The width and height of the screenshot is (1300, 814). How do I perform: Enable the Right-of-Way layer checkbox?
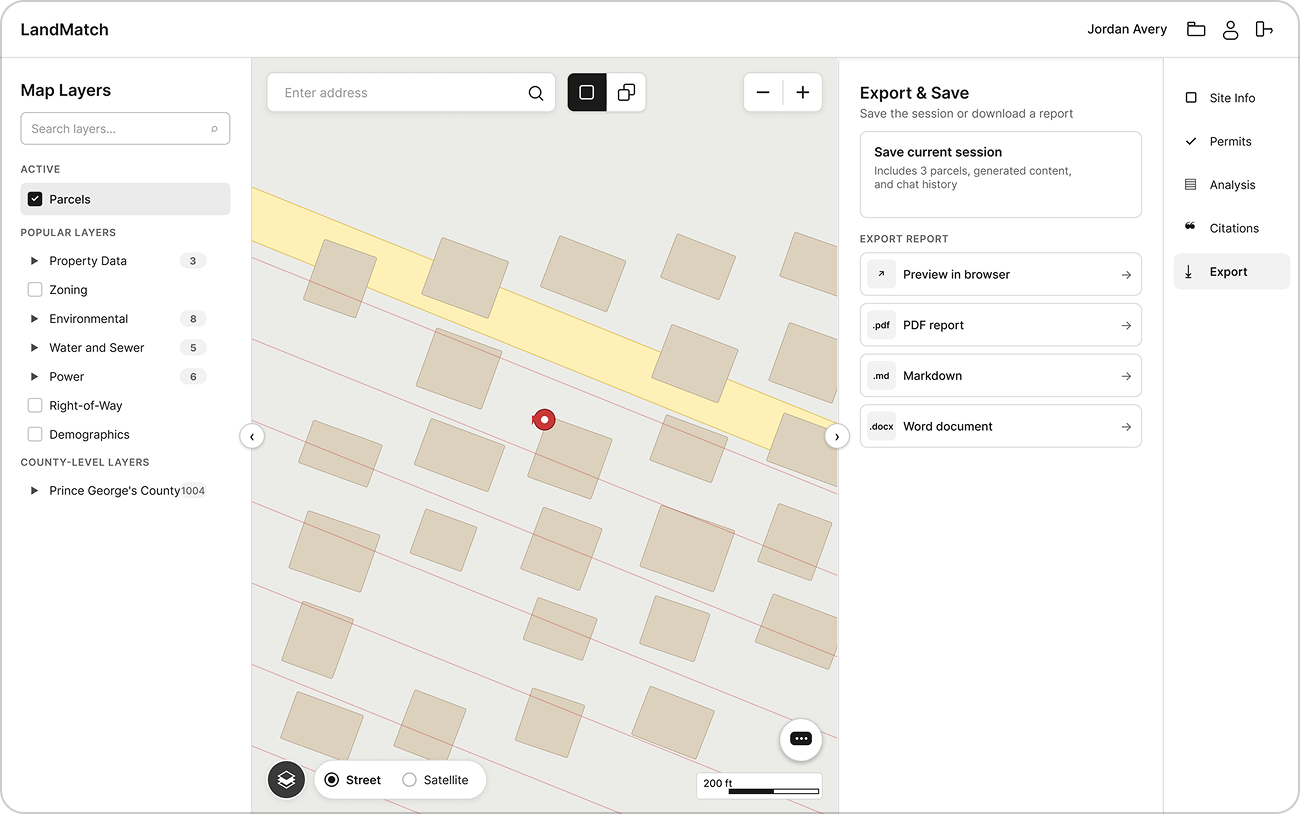[x=35, y=406]
